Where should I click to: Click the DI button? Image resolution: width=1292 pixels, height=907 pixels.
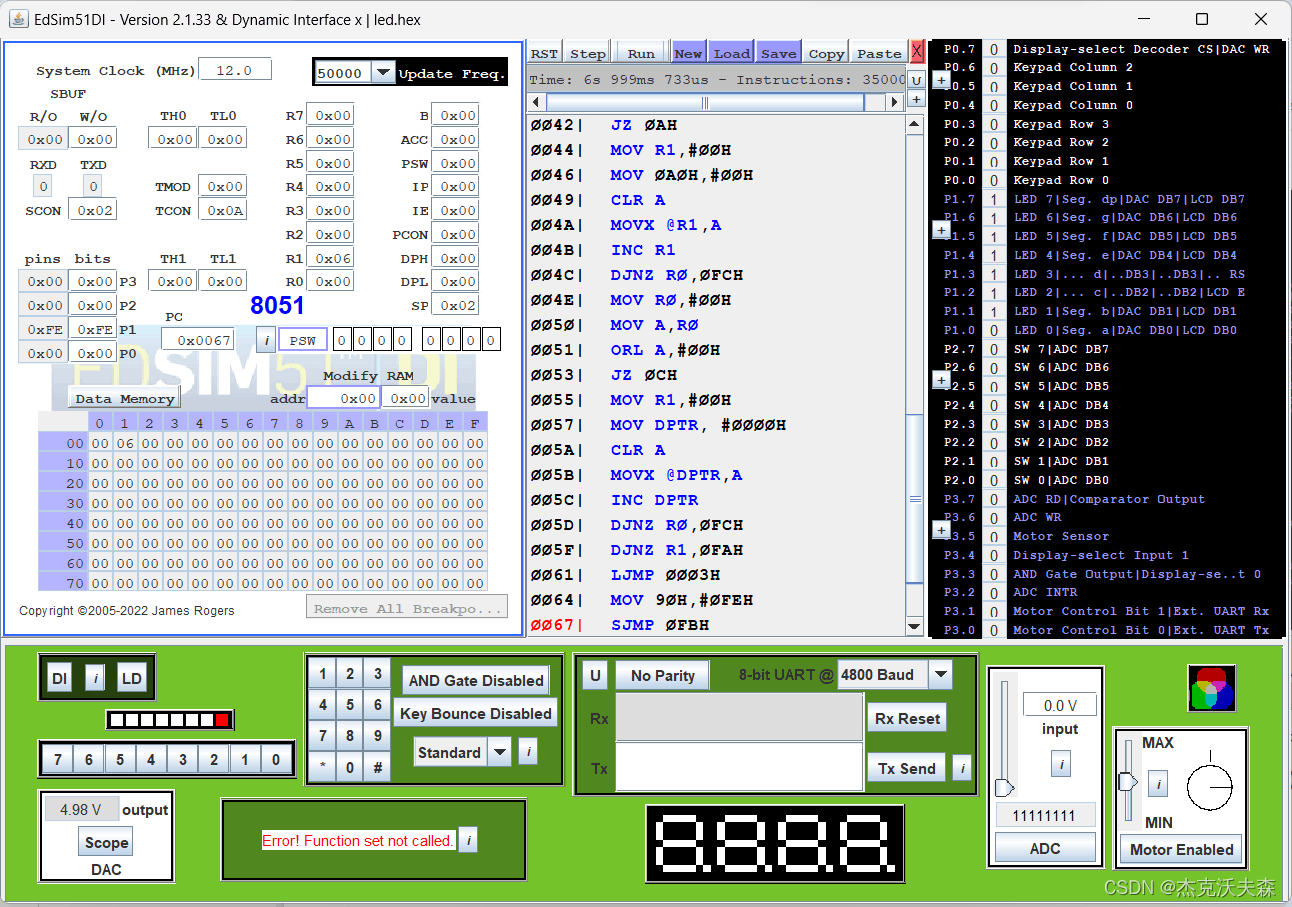60,679
